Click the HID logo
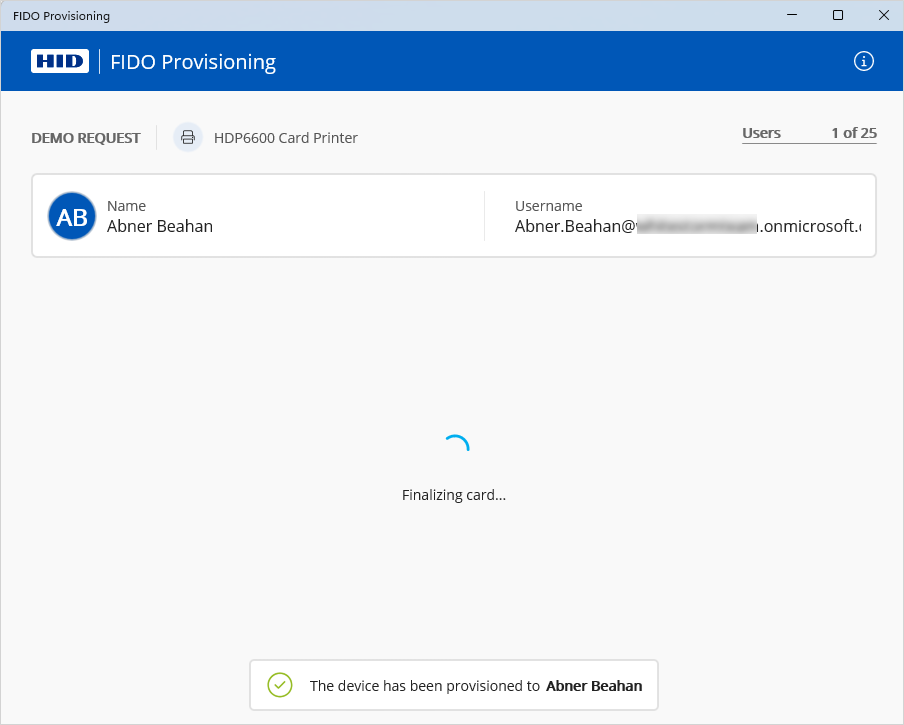This screenshot has height=725, width=904. [60, 61]
